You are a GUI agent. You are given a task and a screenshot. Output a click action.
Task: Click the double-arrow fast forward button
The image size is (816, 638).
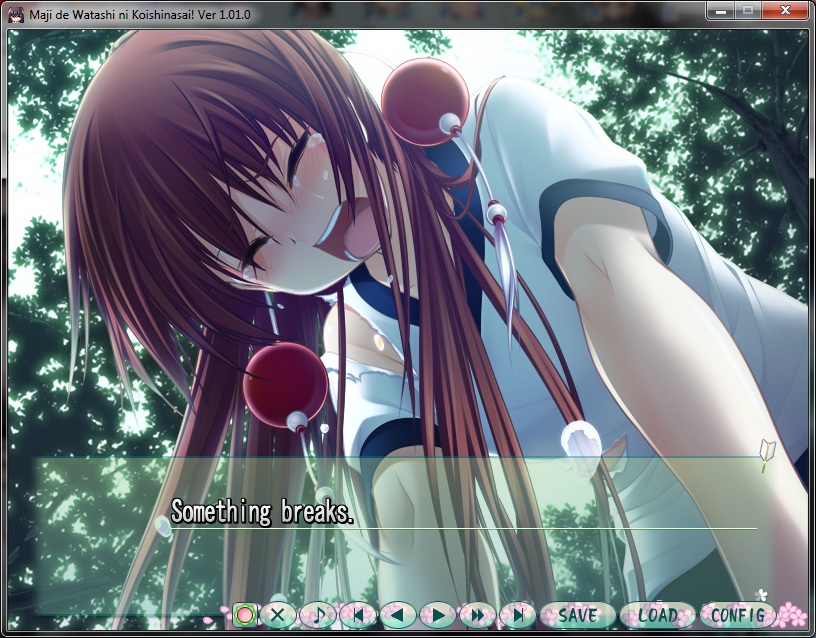[x=478, y=616]
